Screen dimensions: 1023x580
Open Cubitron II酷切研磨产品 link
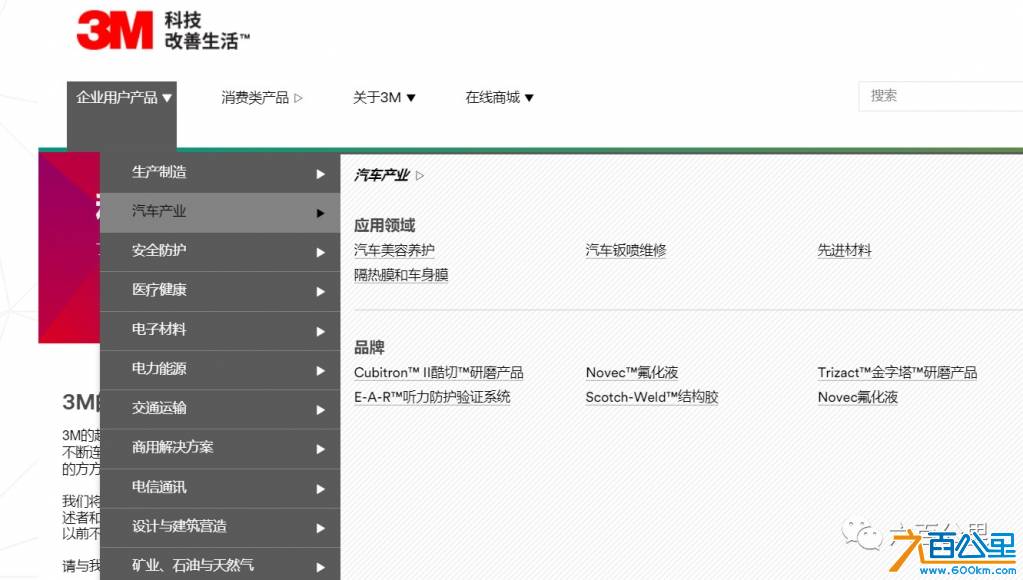[x=438, y=373]
